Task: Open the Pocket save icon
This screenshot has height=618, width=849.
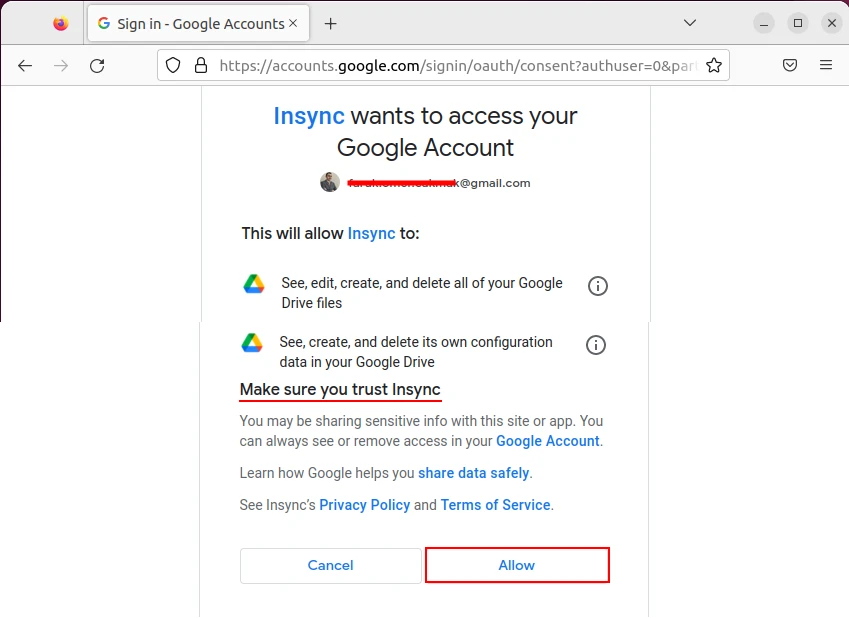Action: [x=789, y=65]
